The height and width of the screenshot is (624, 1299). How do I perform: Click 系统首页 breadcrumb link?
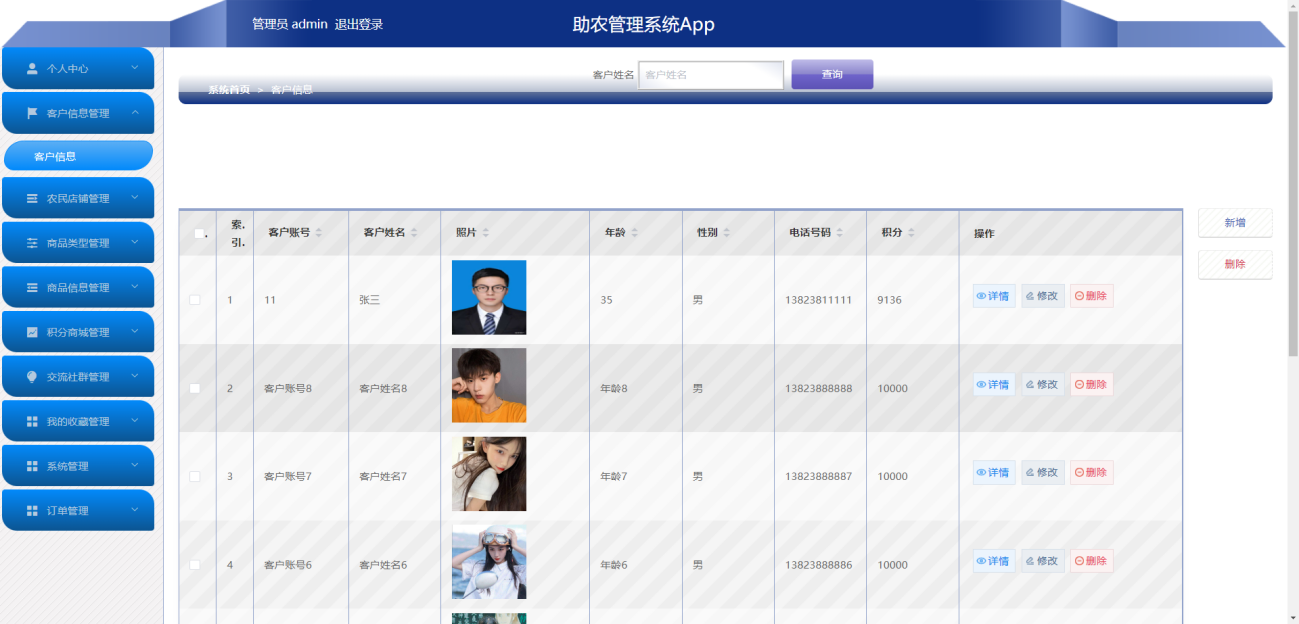(x=229, y=89)
